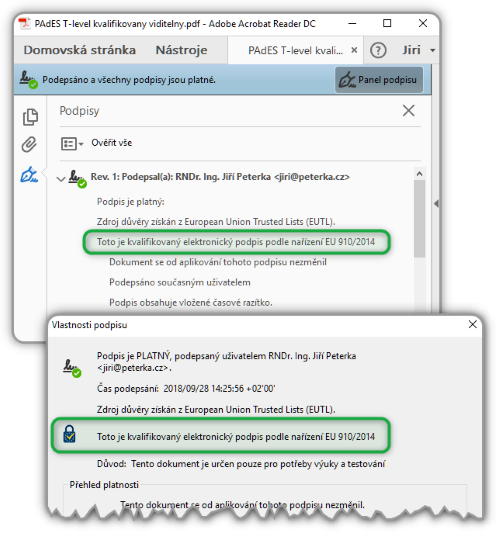Click the signatures panel scrollbar up arrow
Viewport: 500px width, 537px height.
pyautogui.click(x=419, y=174)
